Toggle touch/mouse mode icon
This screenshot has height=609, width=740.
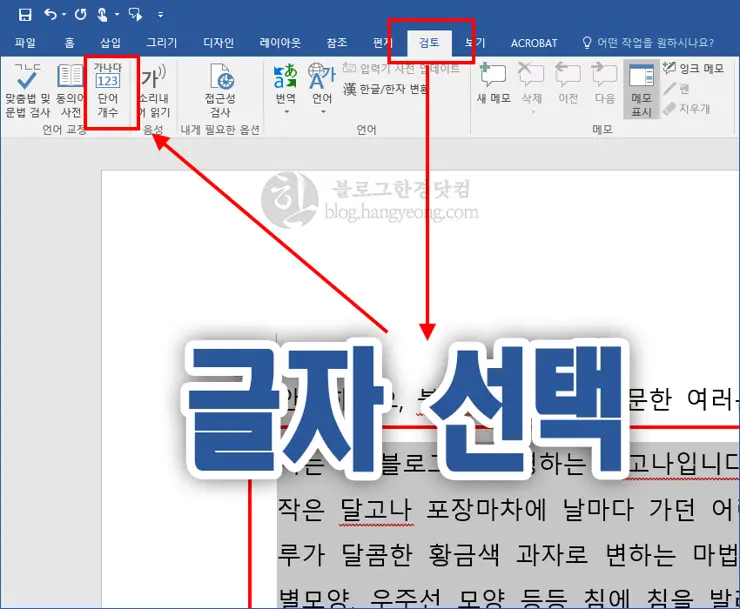[x=102, y=15]
